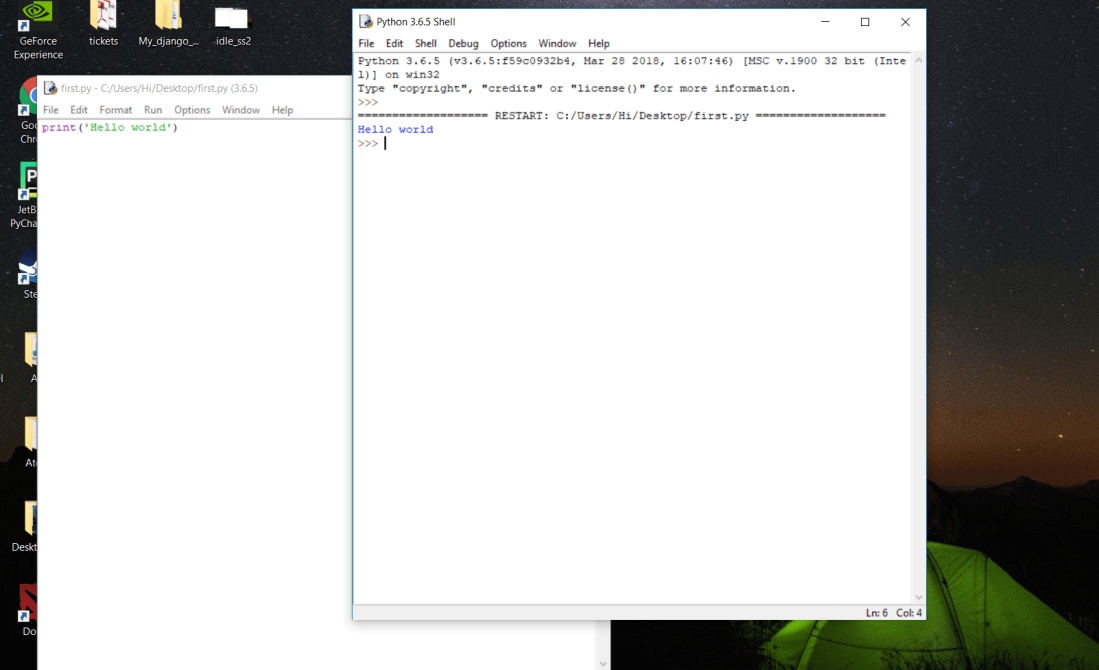Image resolution: width=1099 pixels, height=670 pixels.
Task: Open the Run menu in the first.py editor
Action: (x=152, y=110)
